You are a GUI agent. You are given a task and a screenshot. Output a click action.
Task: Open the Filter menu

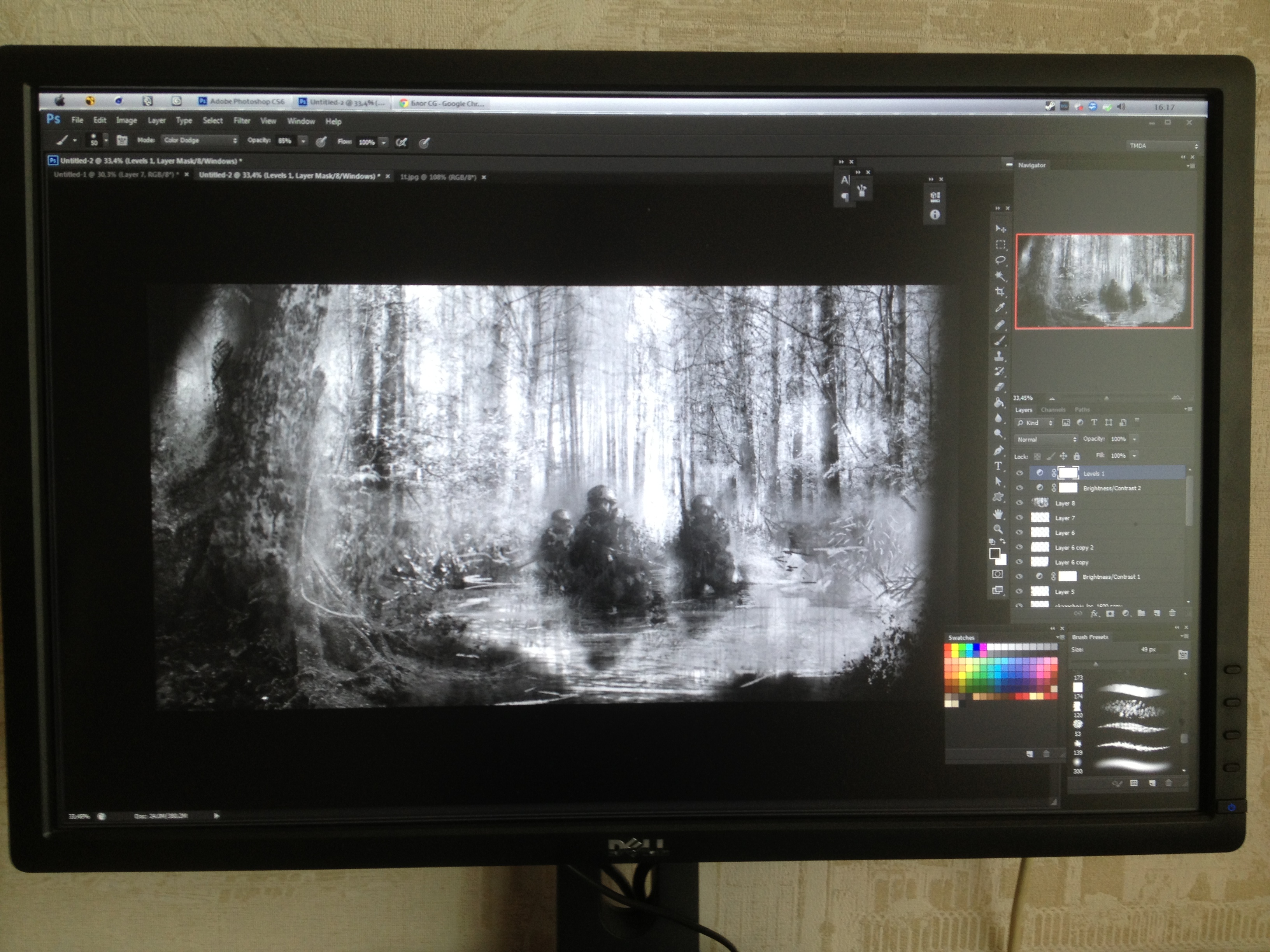(x=242, y=121)
